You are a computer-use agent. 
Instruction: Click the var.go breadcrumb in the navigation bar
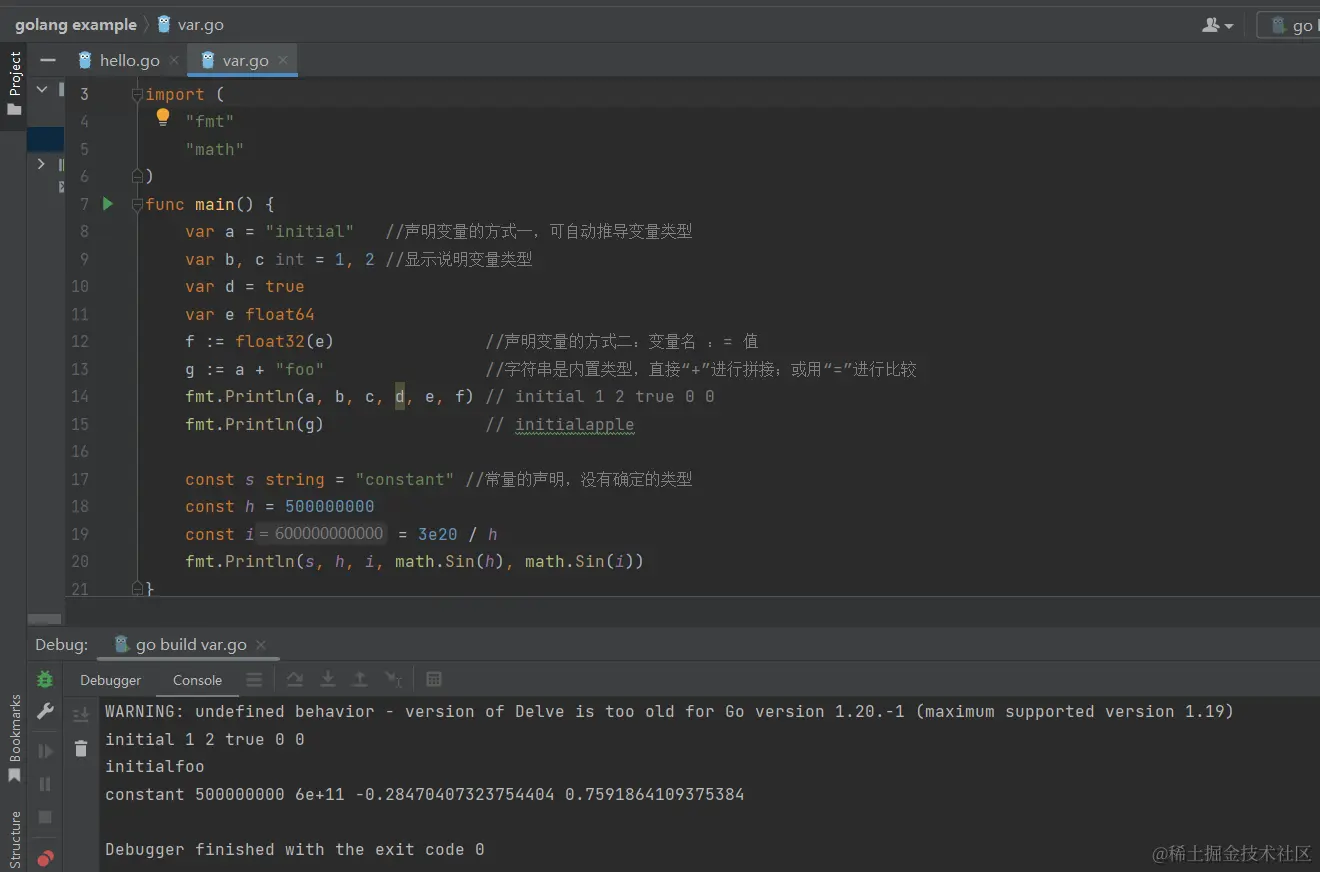tap(190, 25)
